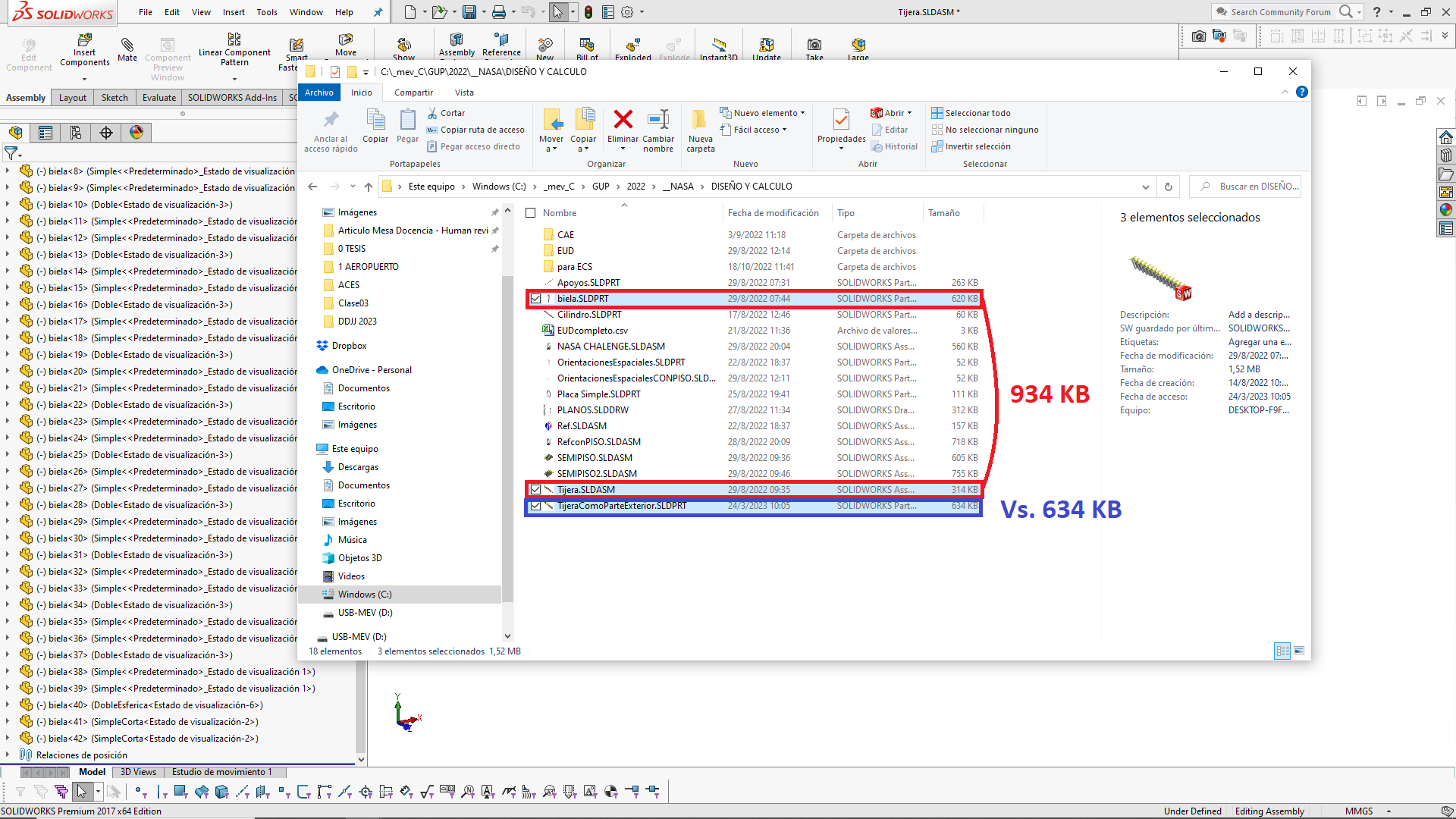Open the address bar history dropdown
The height and width of the screenshot is (819, 1456).
click(x=1145, y=187)
